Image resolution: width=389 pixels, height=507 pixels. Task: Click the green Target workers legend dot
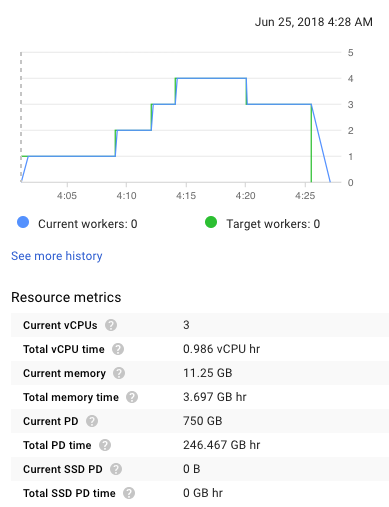211,222
